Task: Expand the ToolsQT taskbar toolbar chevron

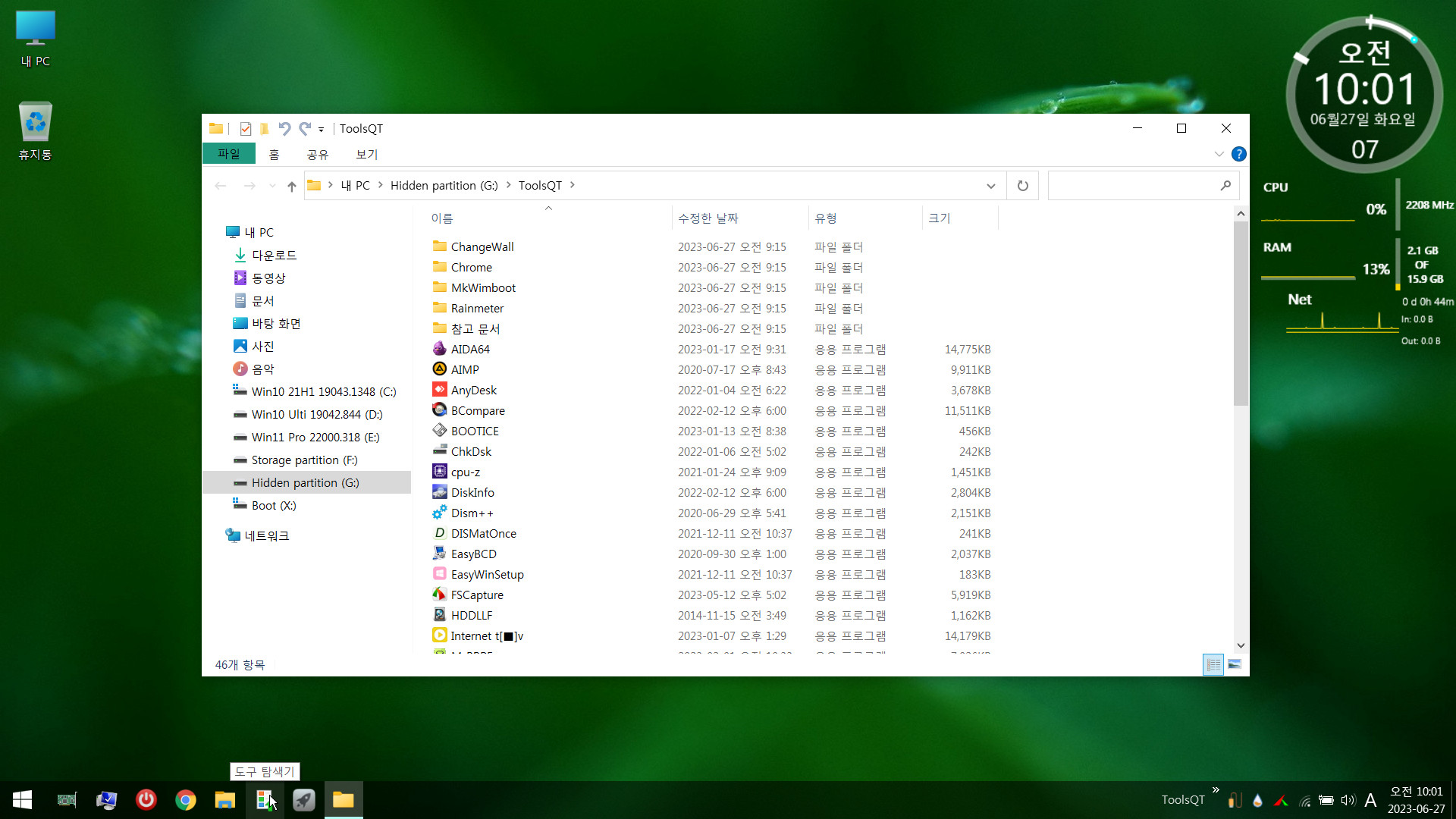Action: [x=1216, y=790]
